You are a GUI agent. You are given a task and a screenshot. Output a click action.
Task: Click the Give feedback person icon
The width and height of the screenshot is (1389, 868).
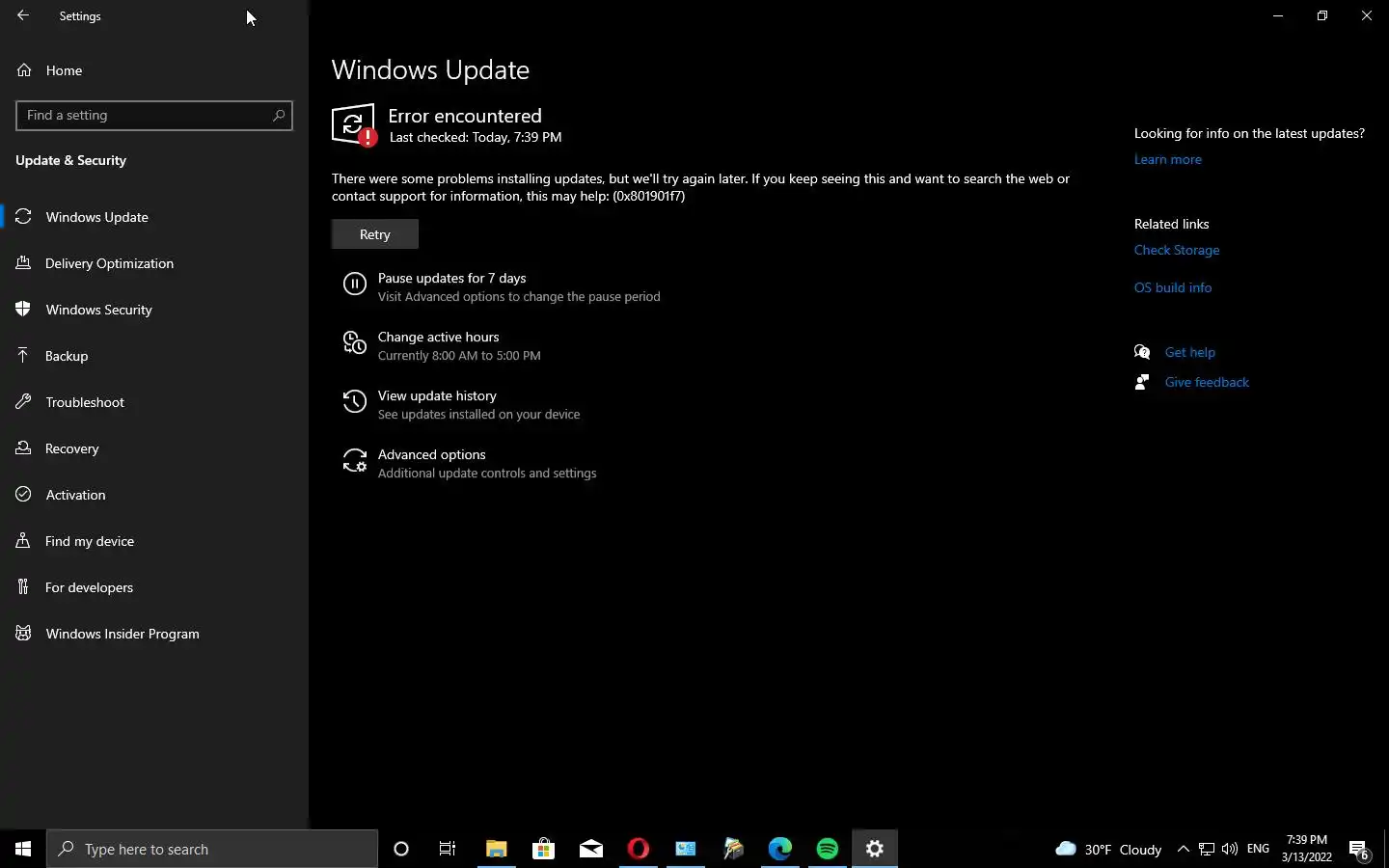pyautogui.click(x=1142, y=382)
